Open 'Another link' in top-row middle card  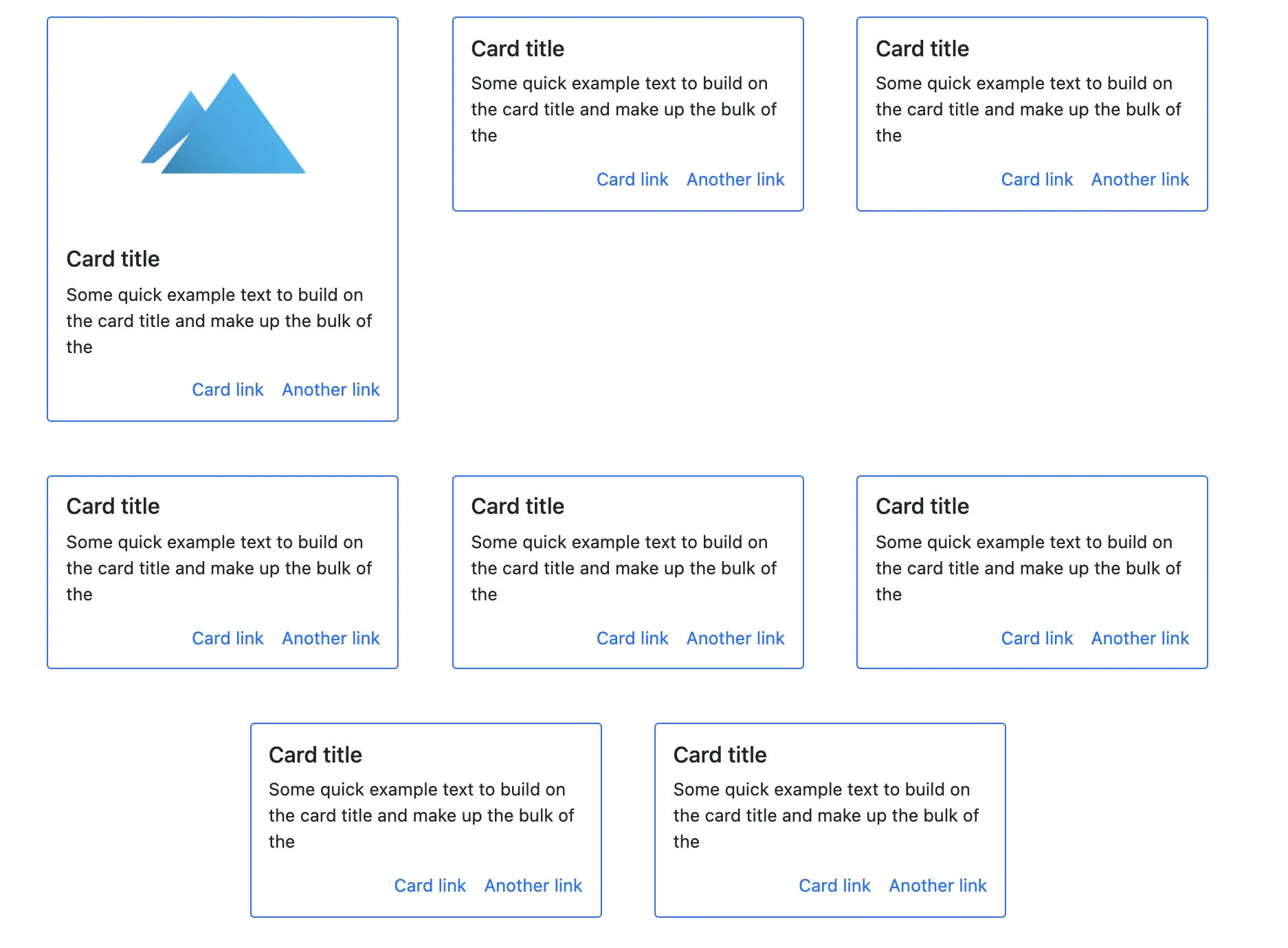(735, 179)
